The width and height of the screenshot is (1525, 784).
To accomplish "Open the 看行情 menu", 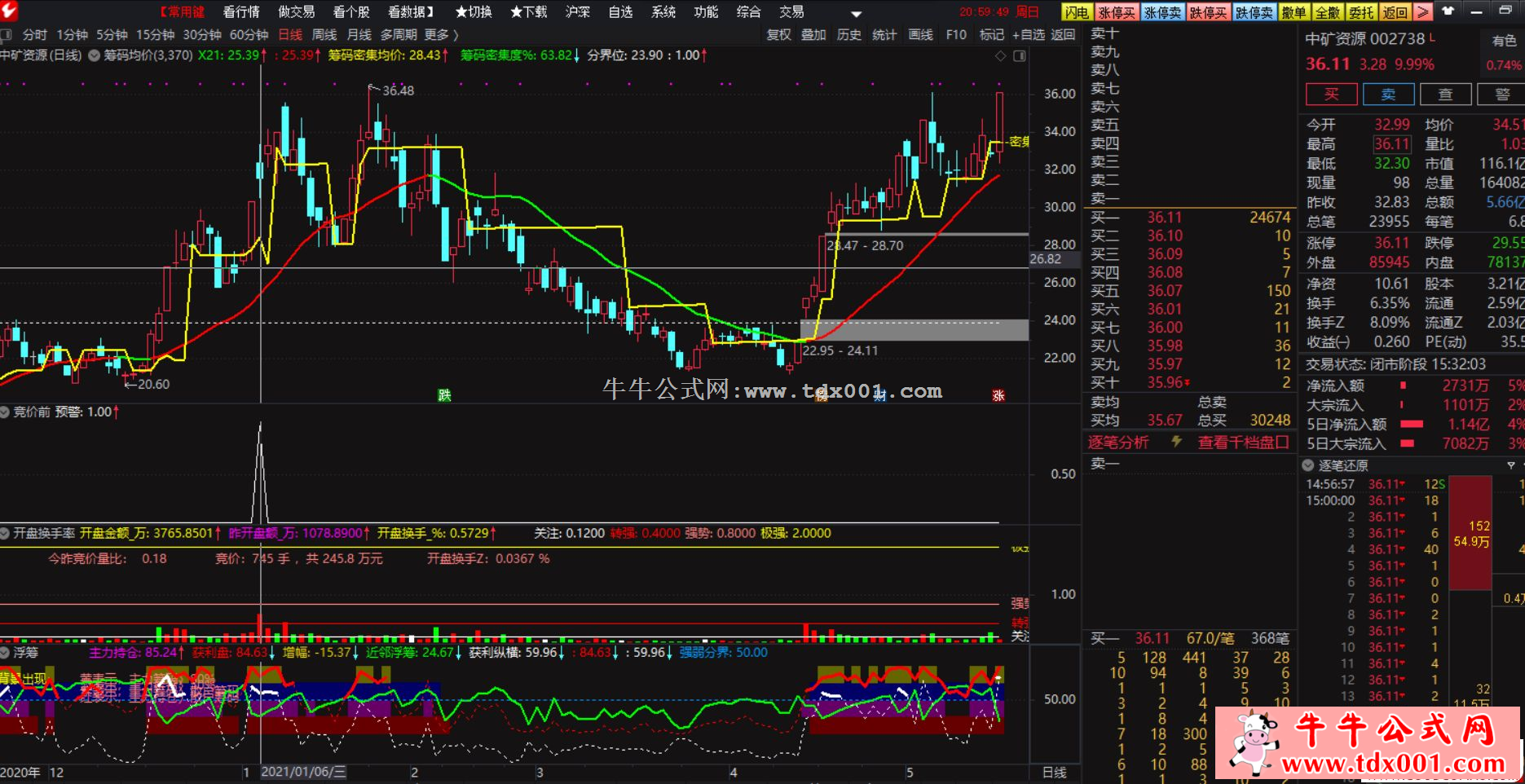I will [241, 11].
